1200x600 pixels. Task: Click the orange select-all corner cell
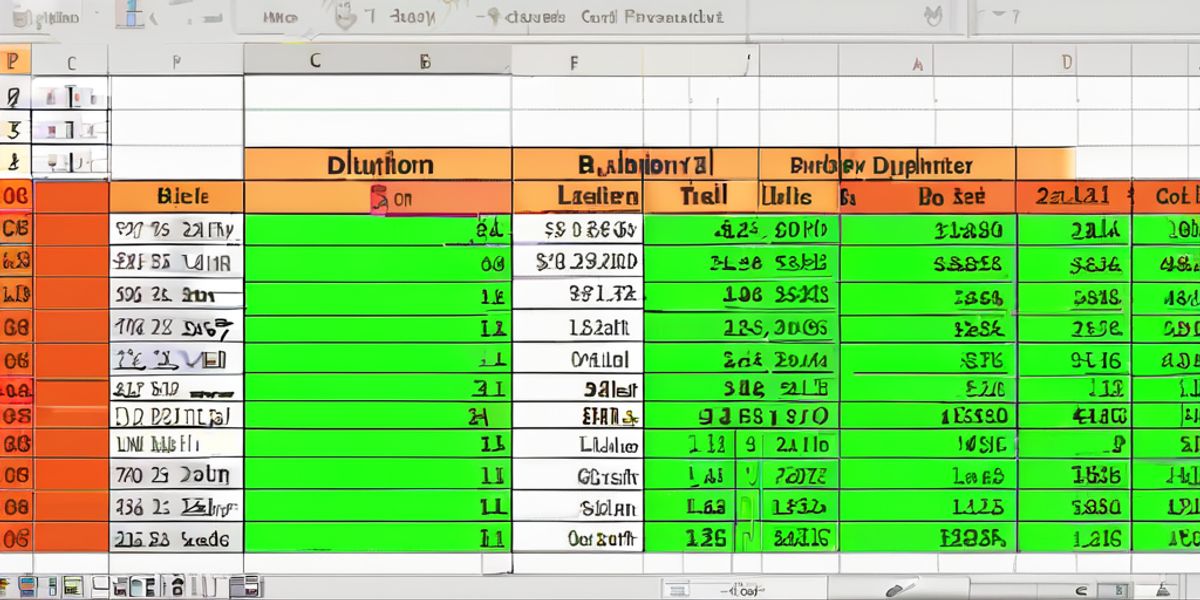click(x=14, y=61)
